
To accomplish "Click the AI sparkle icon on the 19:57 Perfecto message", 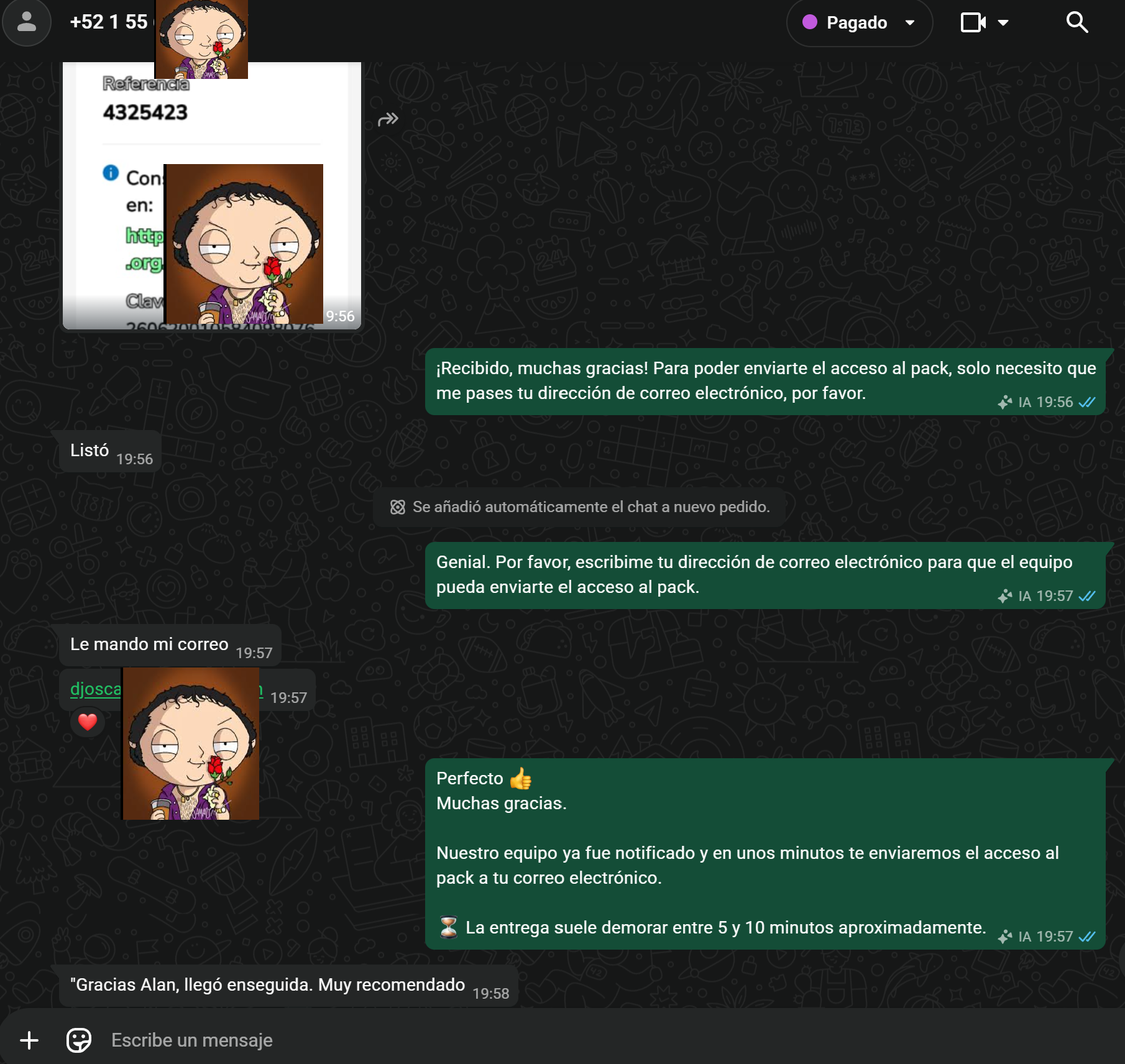I will (1004, 937).
